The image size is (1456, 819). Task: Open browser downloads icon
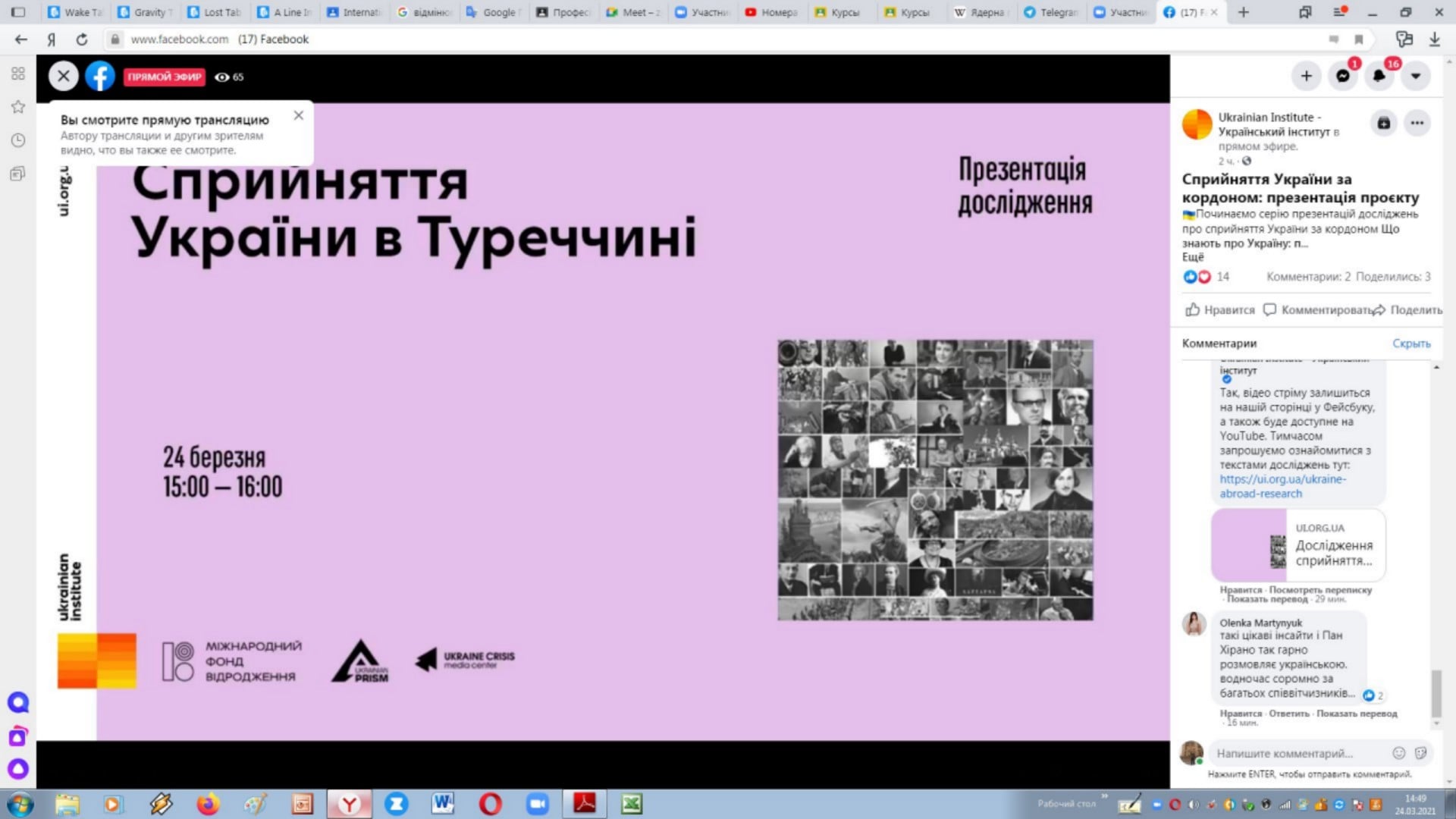[1434, 39]
